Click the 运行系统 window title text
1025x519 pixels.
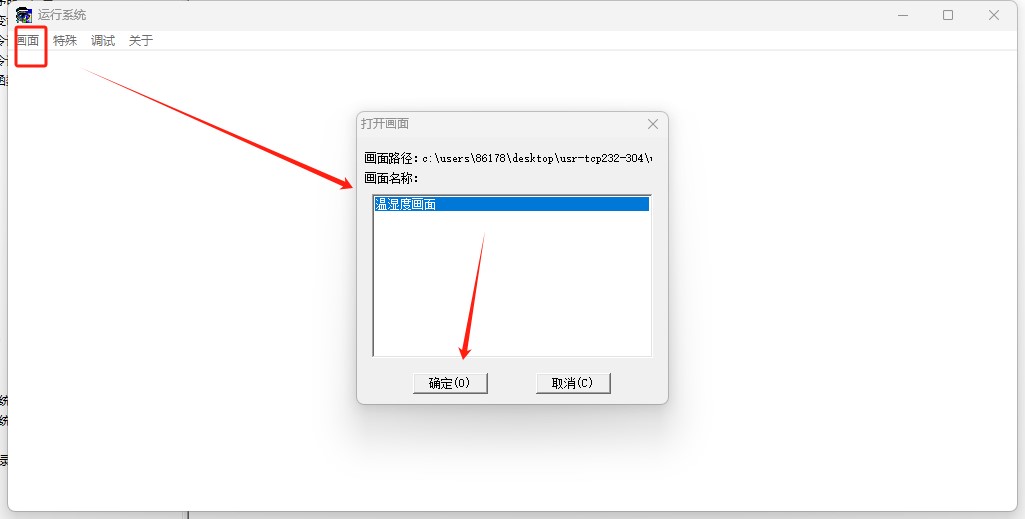click(x=62, y=15)
